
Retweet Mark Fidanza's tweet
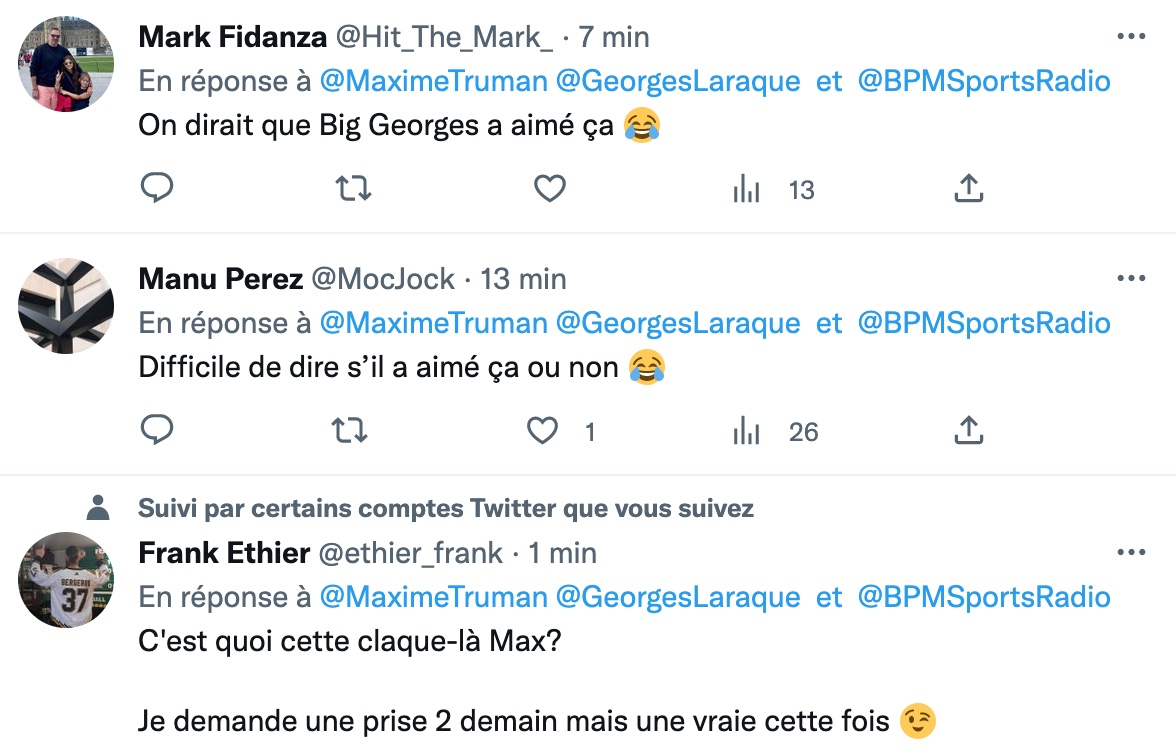[x=352, y=188]
